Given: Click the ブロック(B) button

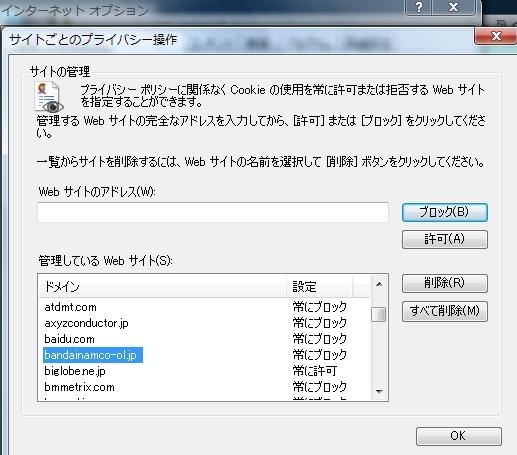Looking at the screenshot, I should [x=445, y=212].
